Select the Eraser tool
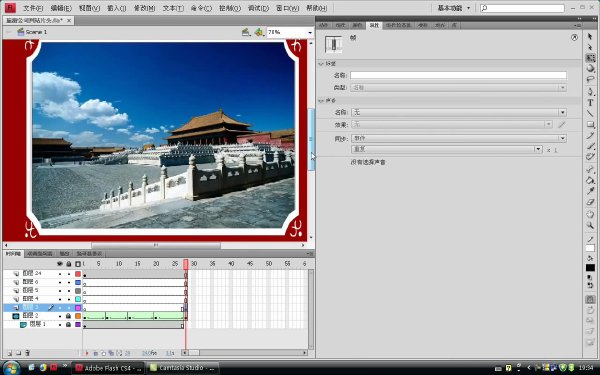Screen dimensions: 600x375 tap(590, 202)
